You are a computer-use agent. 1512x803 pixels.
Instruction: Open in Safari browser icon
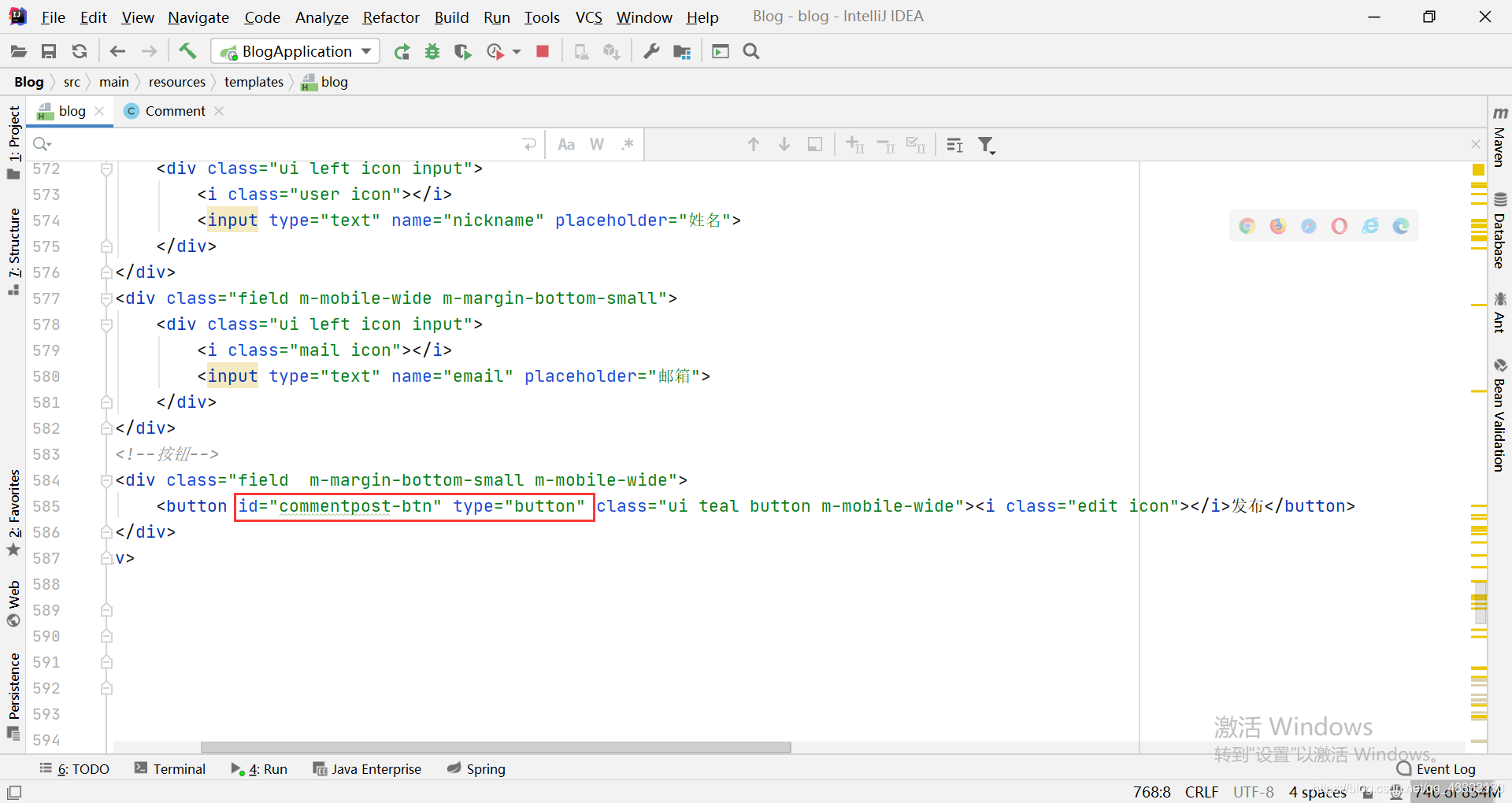1309,227
